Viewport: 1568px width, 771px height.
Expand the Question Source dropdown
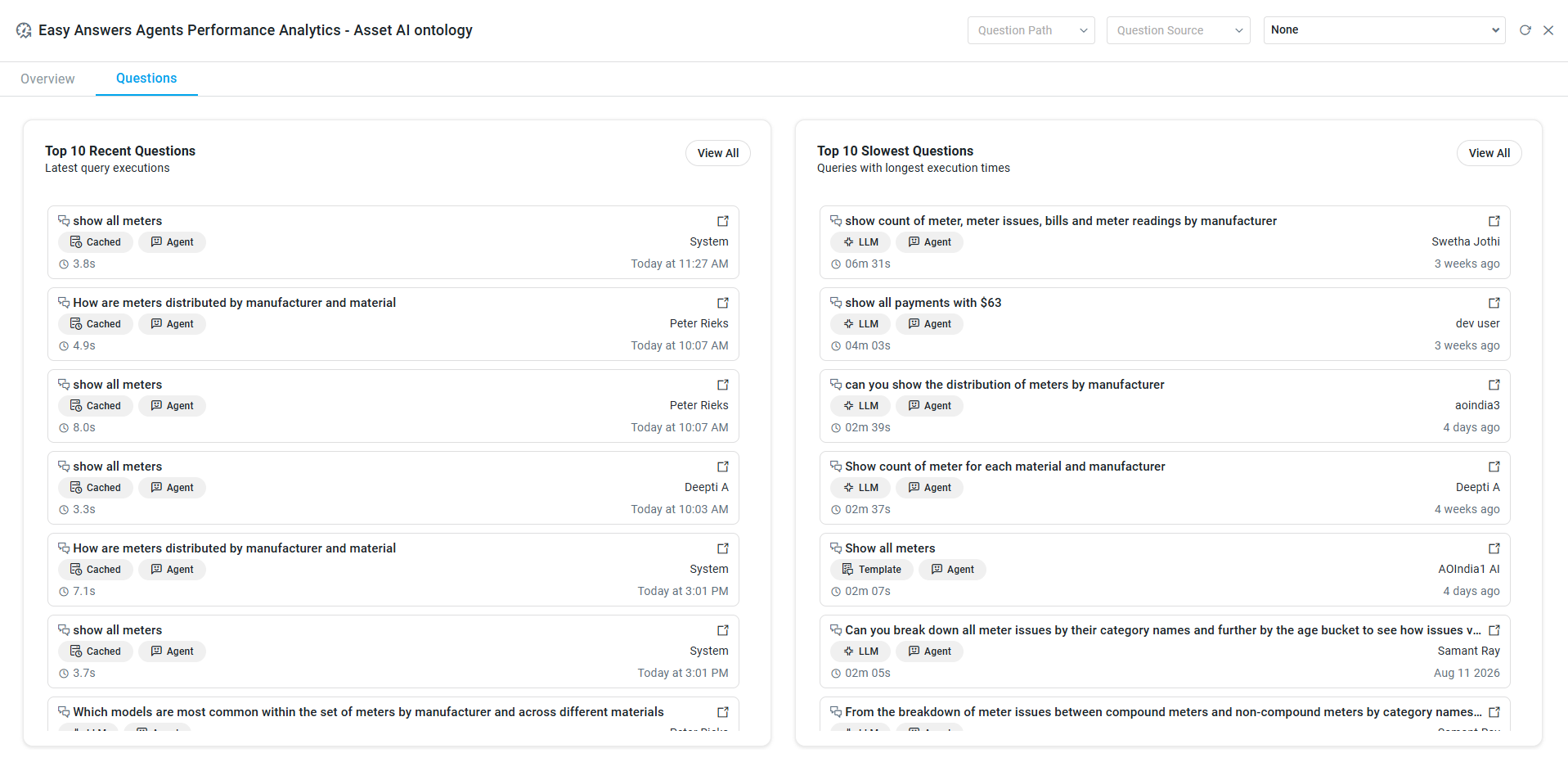coord(1178,30)
